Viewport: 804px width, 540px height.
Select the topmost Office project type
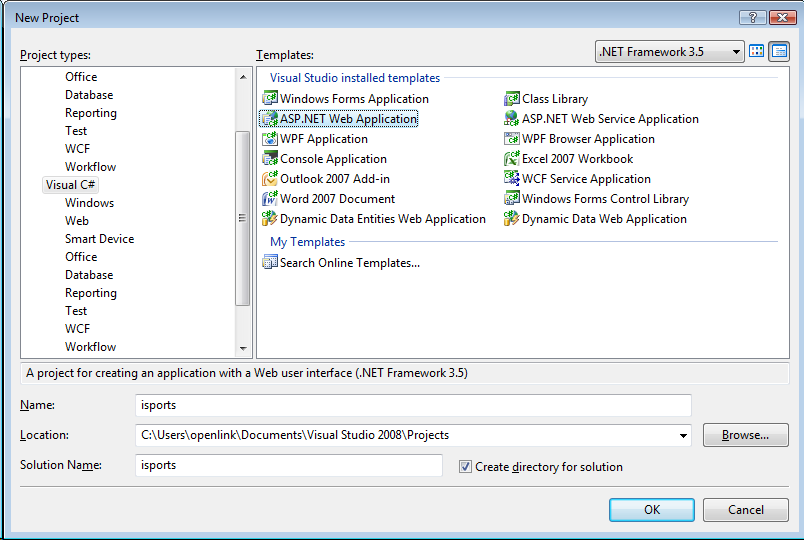coord(81,76)
